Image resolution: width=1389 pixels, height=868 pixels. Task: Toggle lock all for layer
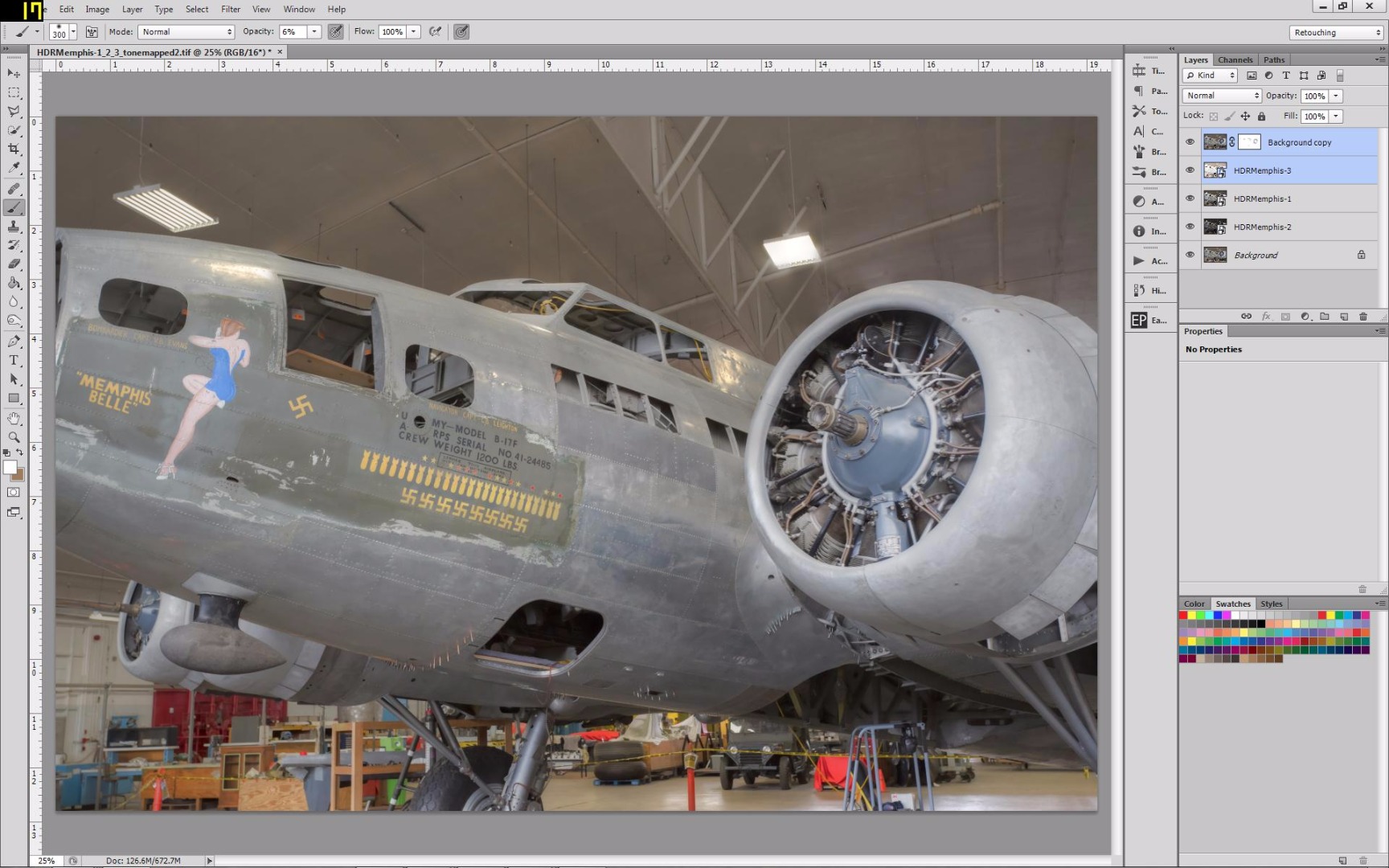pyautogui.click(x=1261, y=117)
